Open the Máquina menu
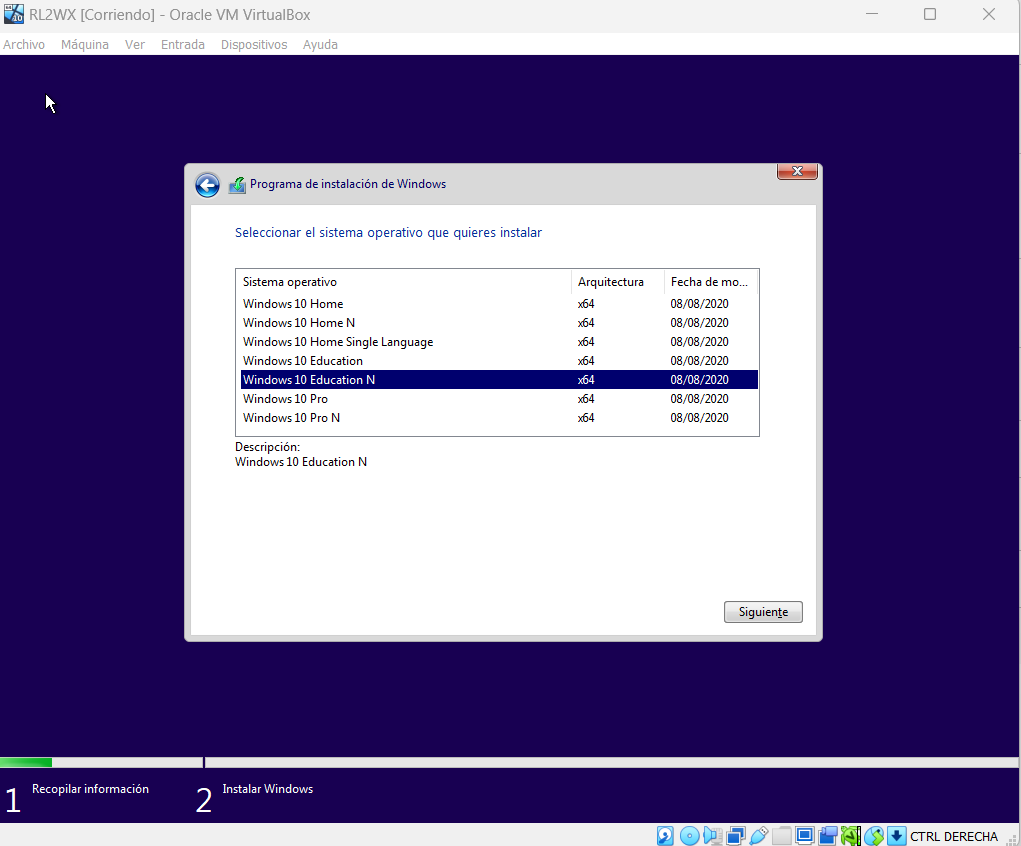 [85, 45]
